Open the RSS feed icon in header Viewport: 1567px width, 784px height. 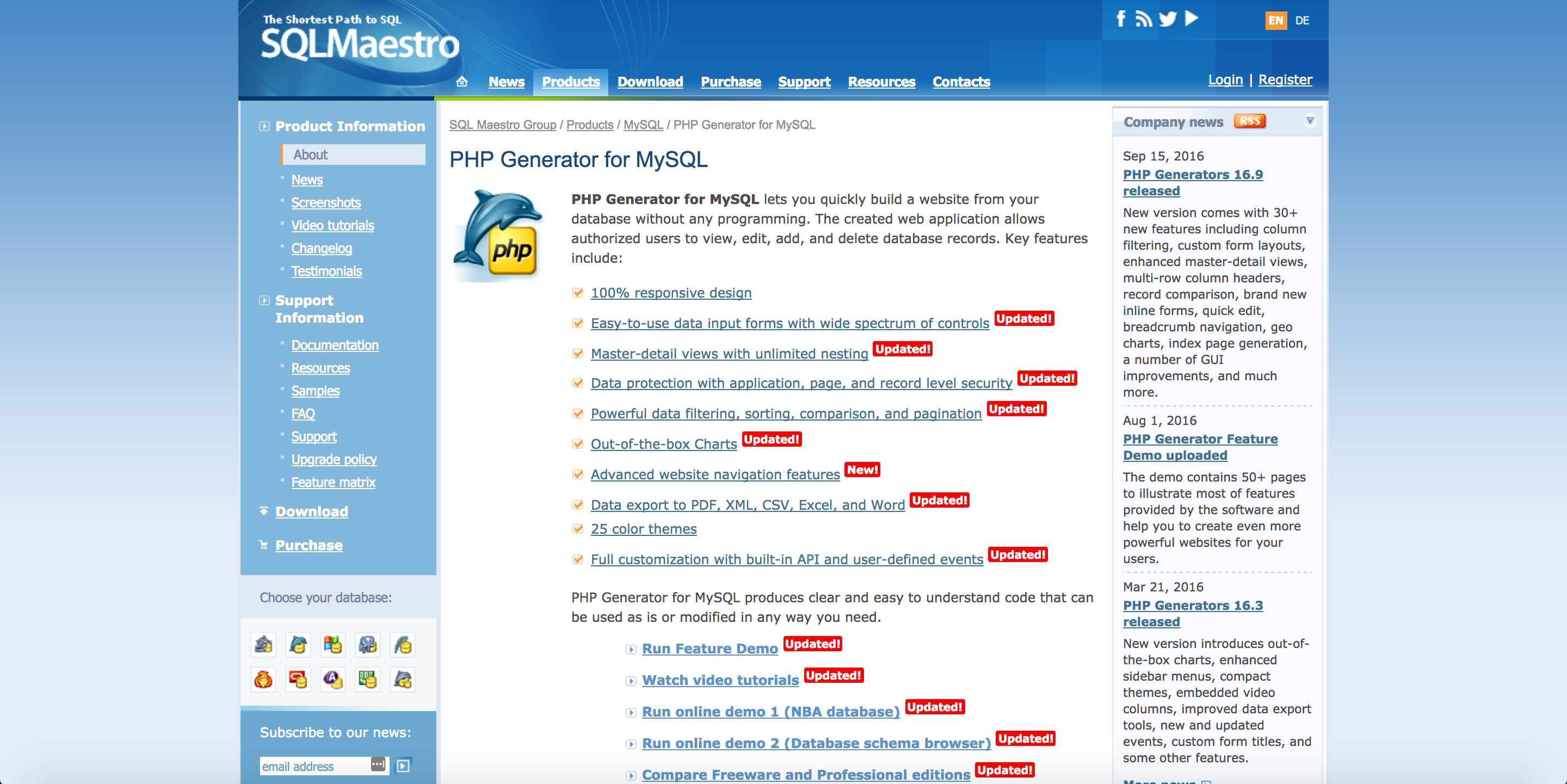pos(1144,19)
